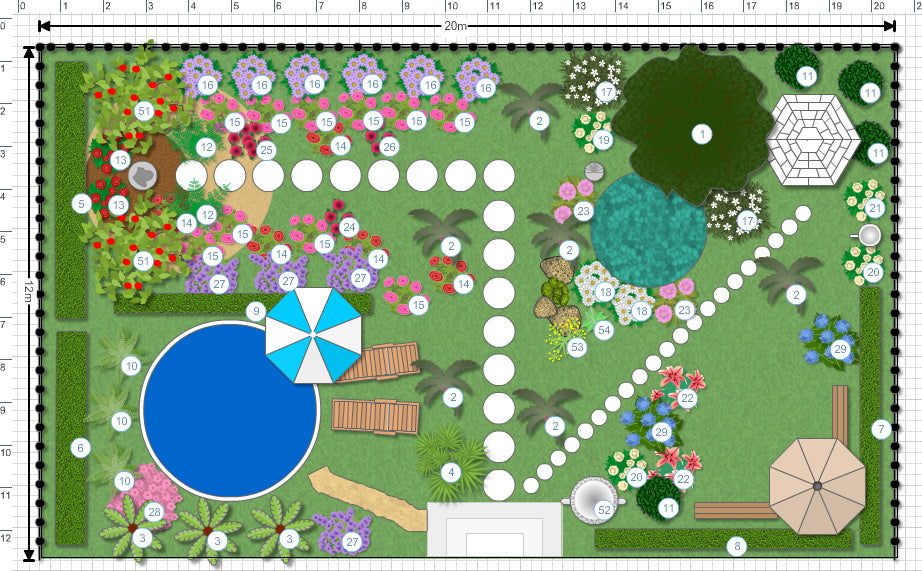Click the wooden lounger touching the blue umbrella
Image resolution: width=922 pixels, height=571 pixels.
click(x=379, y=362)
